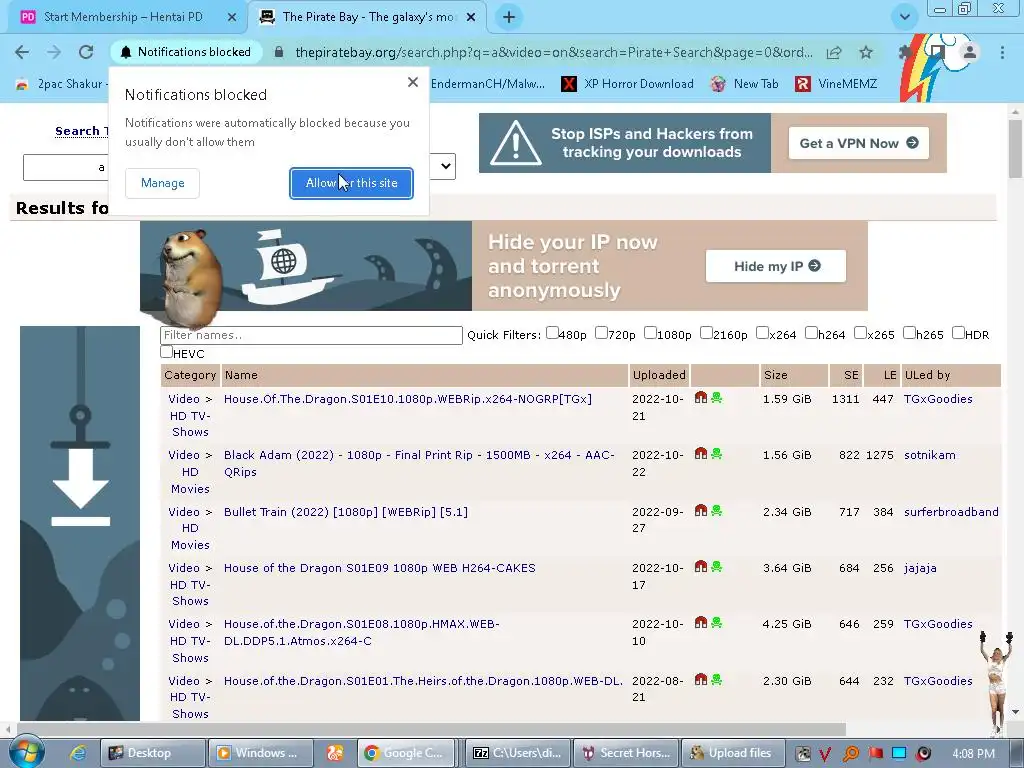
Task: Switch to Secret Hors... taskbar window
Action: (627, 753)
